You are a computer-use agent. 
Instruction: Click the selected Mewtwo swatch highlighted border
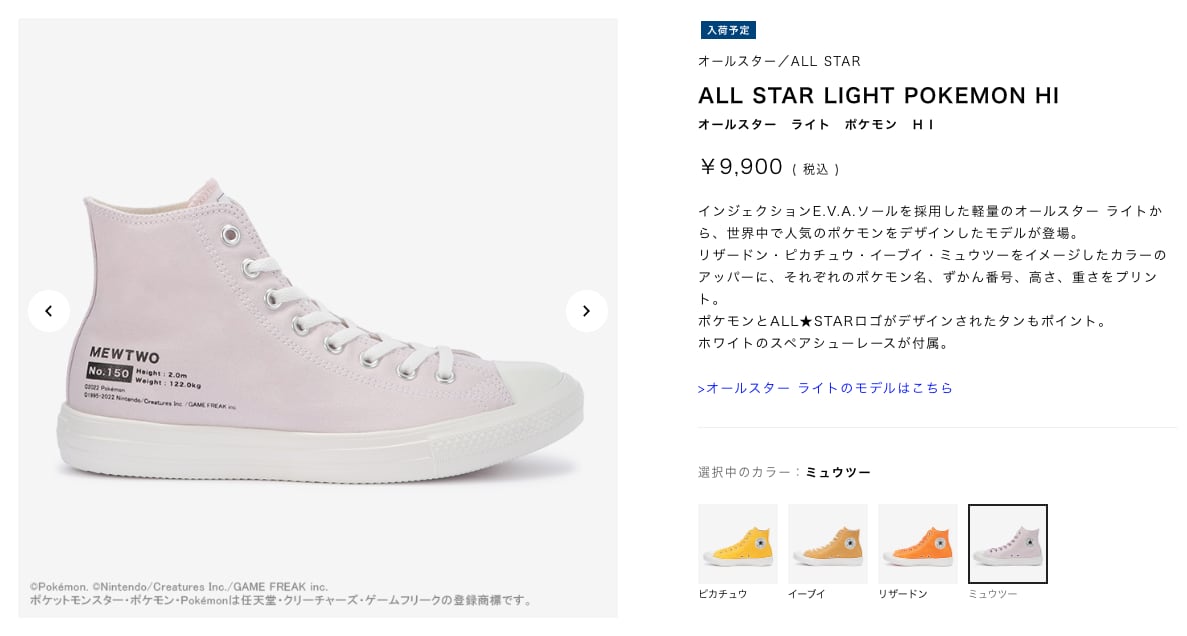1007,543
